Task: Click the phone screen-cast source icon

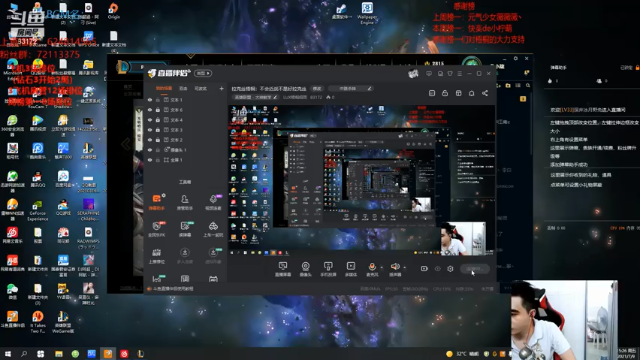Action: click(x=328, y=269)
